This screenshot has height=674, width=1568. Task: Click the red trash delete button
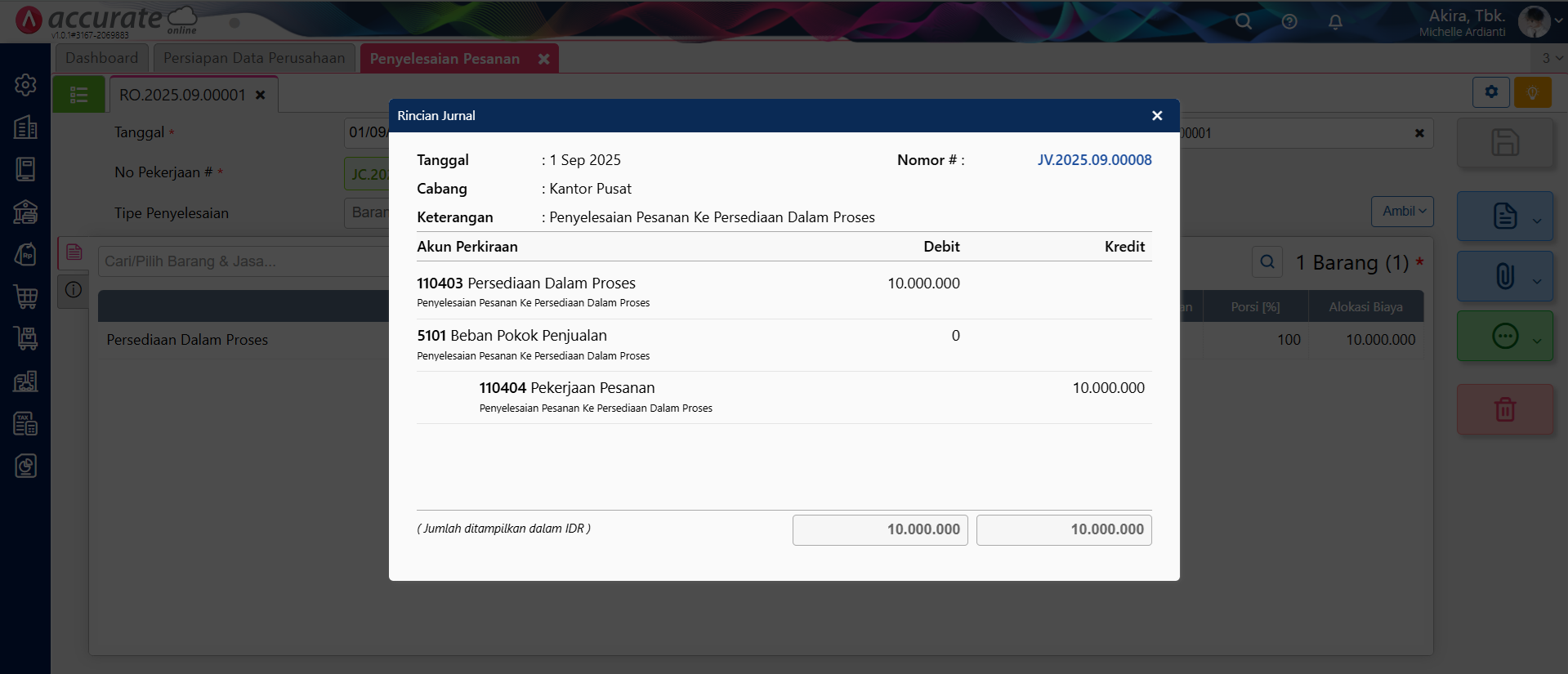coord(1504,409)
